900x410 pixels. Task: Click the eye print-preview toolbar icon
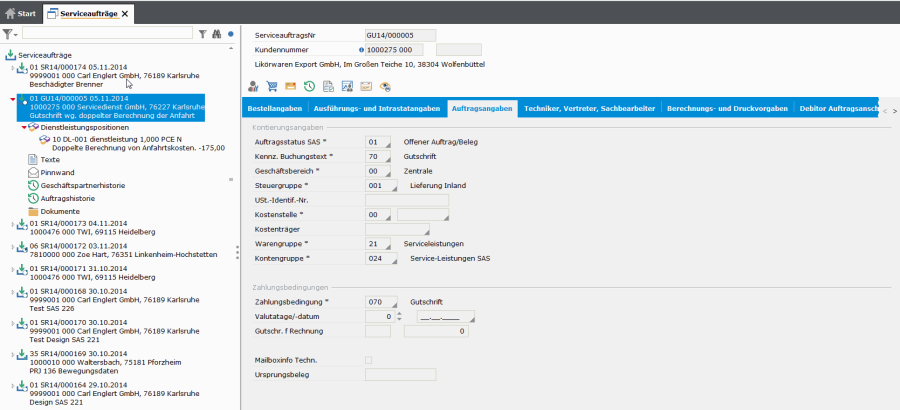[385, 87]
